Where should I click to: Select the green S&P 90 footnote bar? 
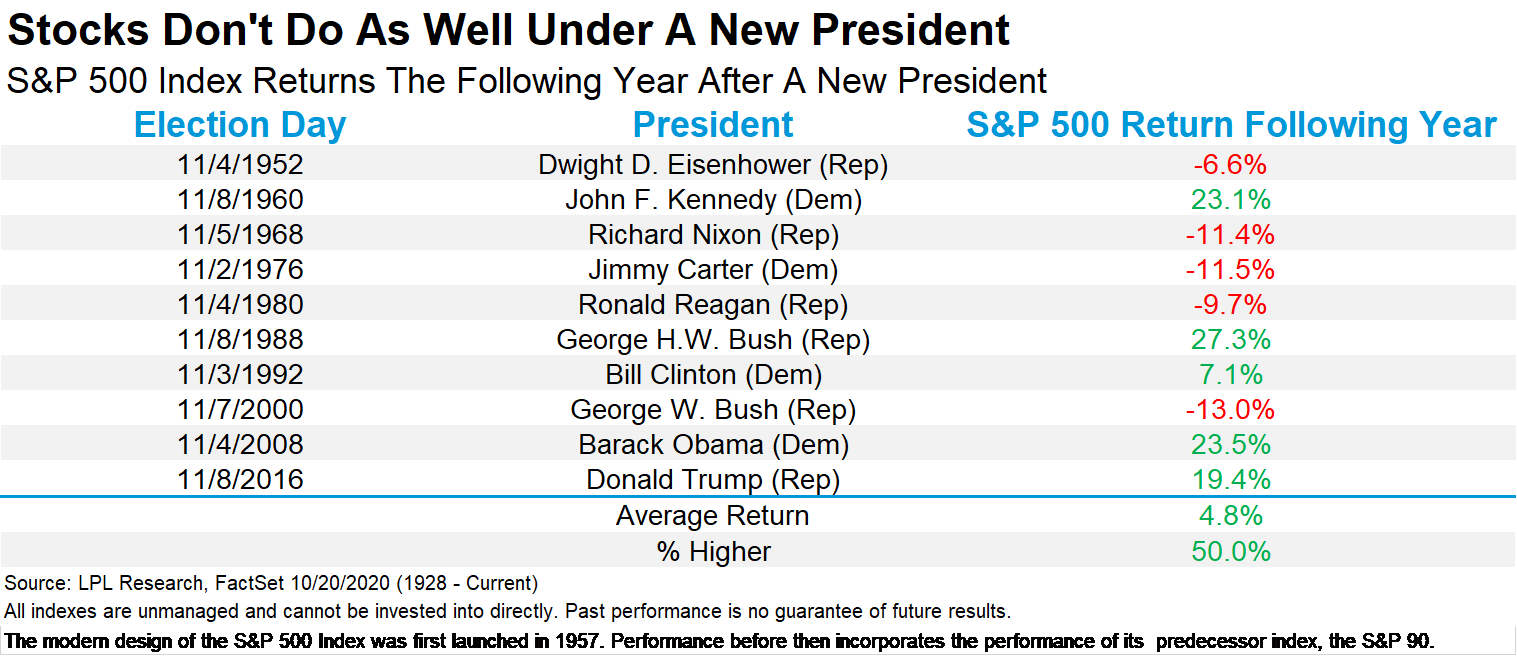758,640
